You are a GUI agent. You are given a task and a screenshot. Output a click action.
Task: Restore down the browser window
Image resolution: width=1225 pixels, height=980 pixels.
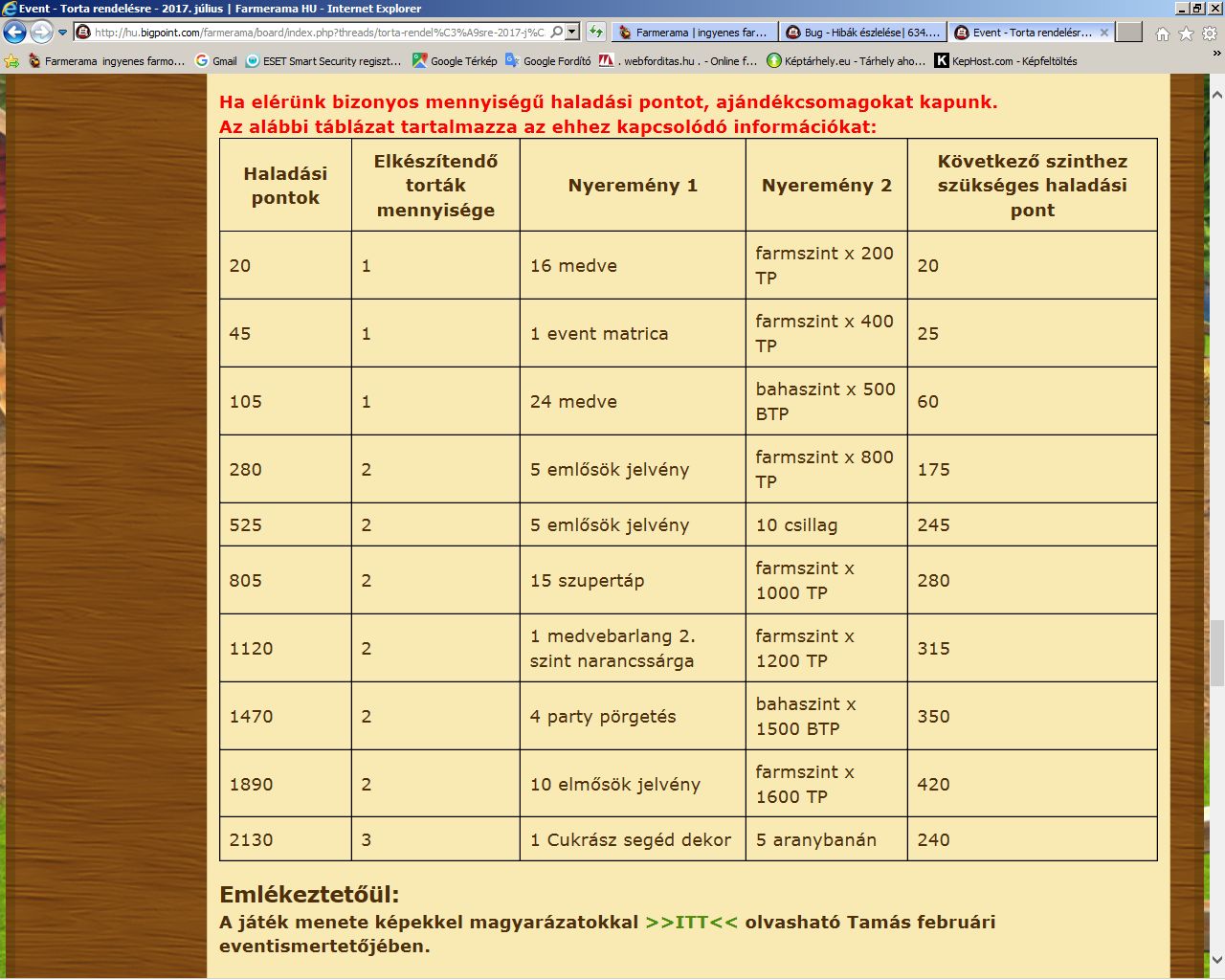1197,9
